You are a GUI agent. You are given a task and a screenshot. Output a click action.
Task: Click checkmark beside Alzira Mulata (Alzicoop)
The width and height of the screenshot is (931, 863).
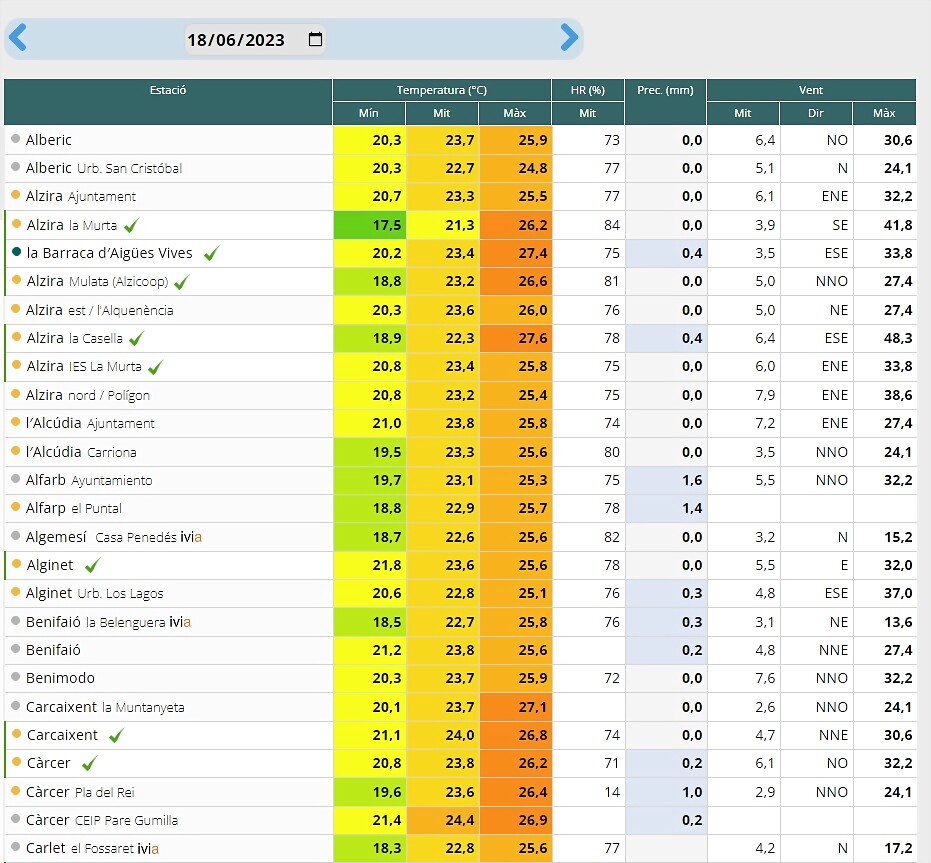point(182,282)
